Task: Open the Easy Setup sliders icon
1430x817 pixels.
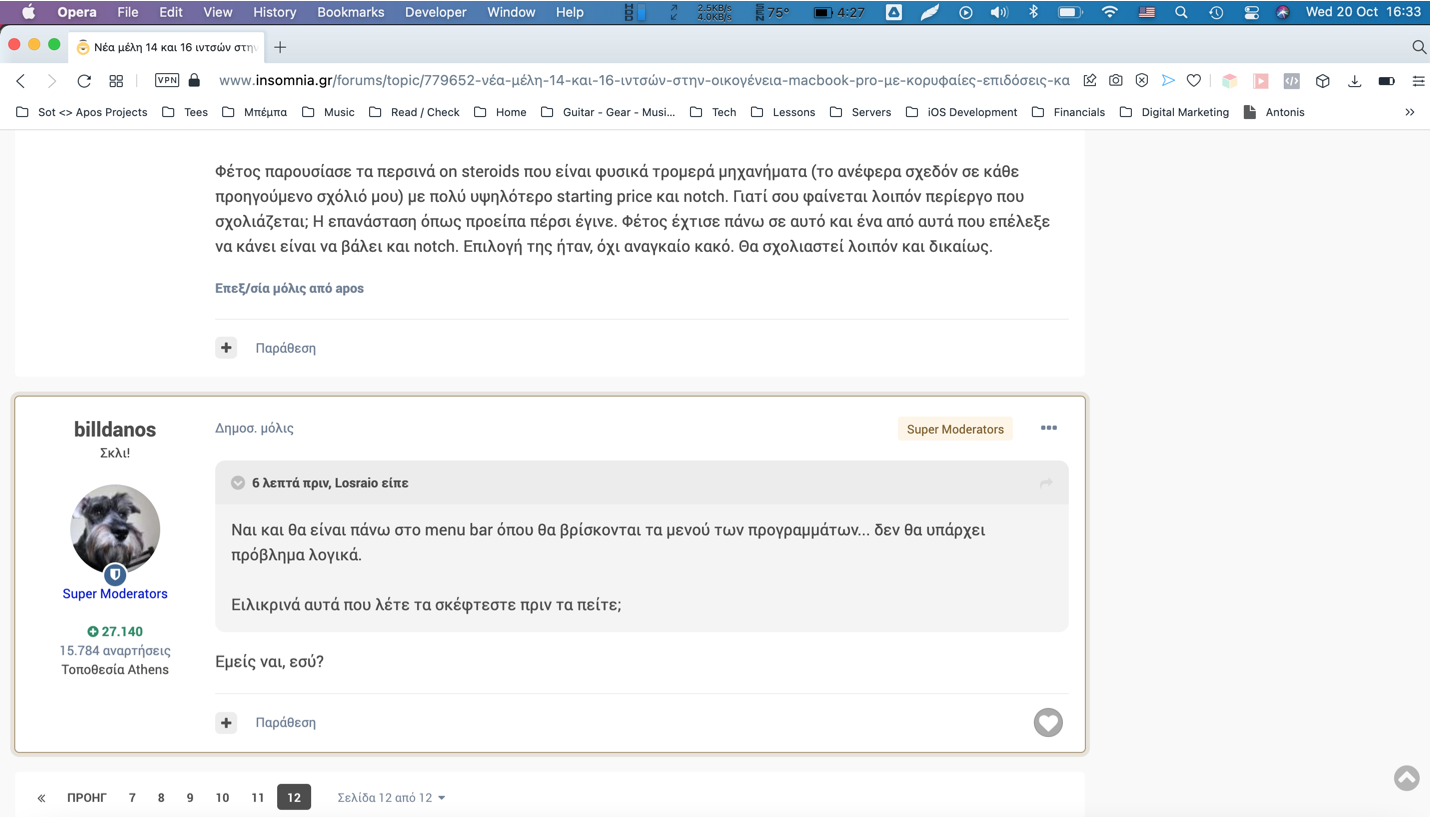Action: [x=1418, y=81]
